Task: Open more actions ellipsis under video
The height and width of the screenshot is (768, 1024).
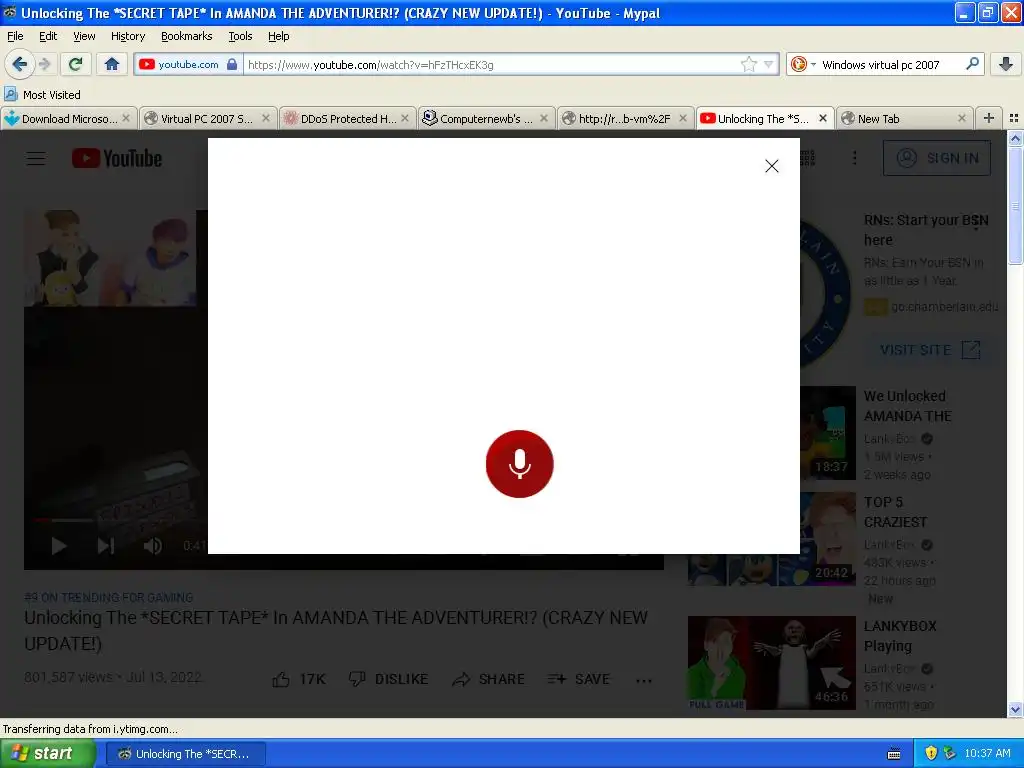Action: (x=643, y=680)
